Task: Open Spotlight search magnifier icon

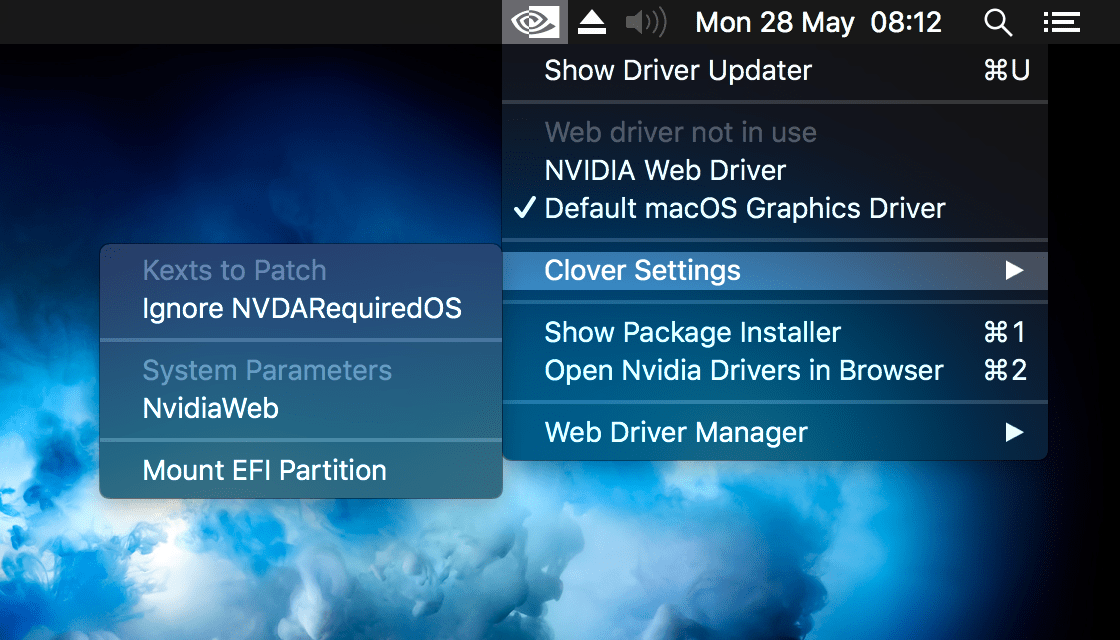Action: pos(998,22)
